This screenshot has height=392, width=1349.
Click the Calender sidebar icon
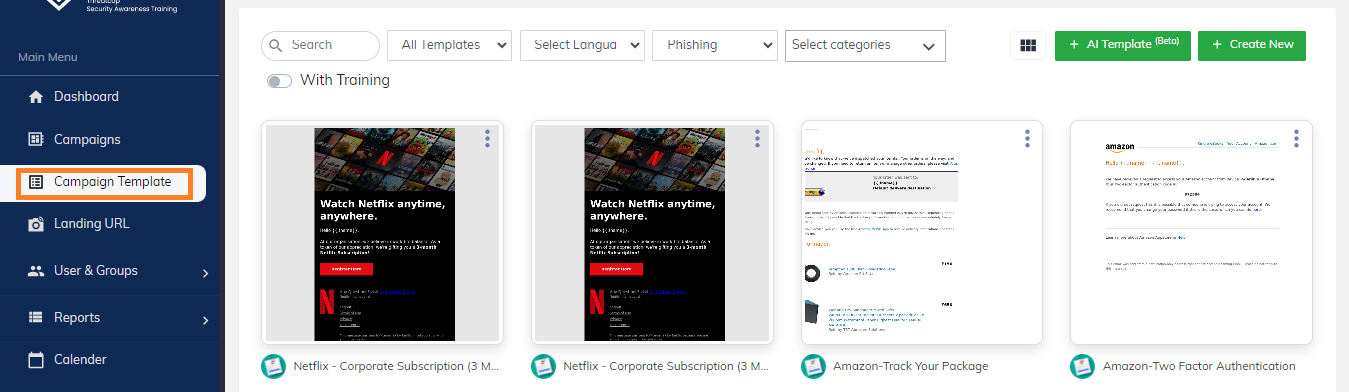point(36,360)
